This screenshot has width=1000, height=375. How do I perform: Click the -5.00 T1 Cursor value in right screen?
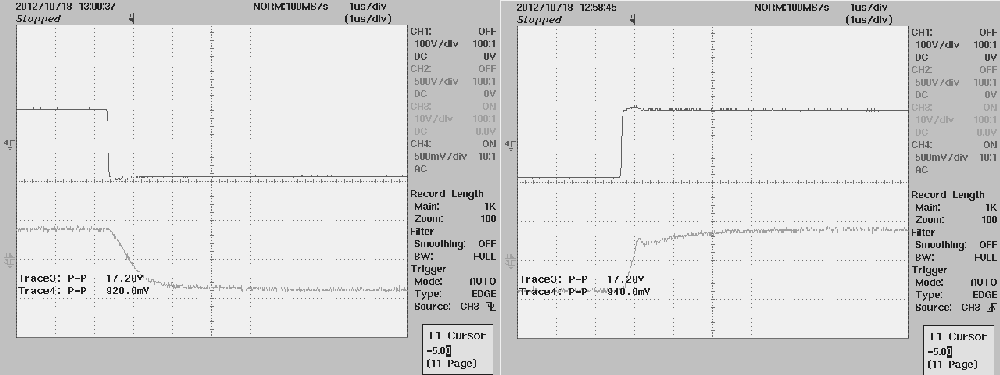point(941,351)
